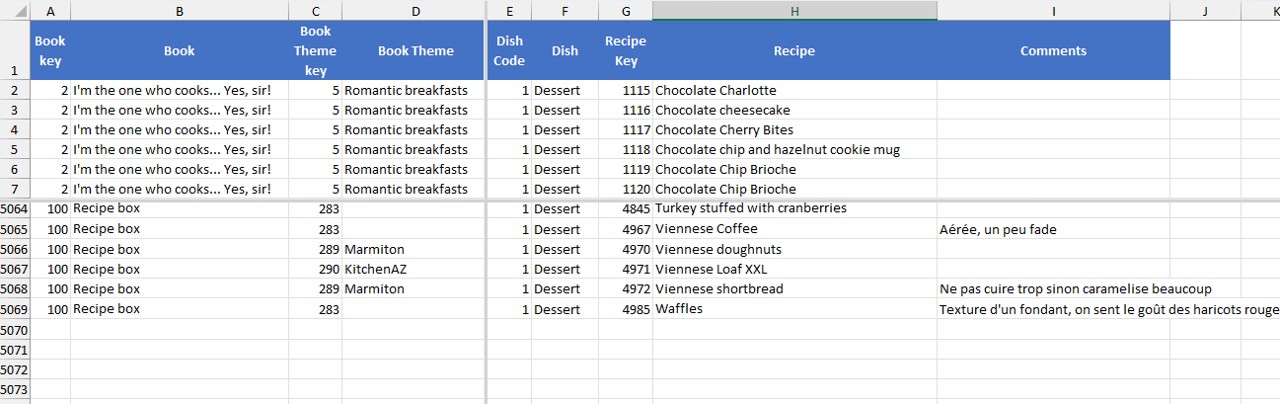Image resolution: width=1280 pixels, height=404 pixels.
Task: Click the Comments header cell
Action: tap(1053, 51)
